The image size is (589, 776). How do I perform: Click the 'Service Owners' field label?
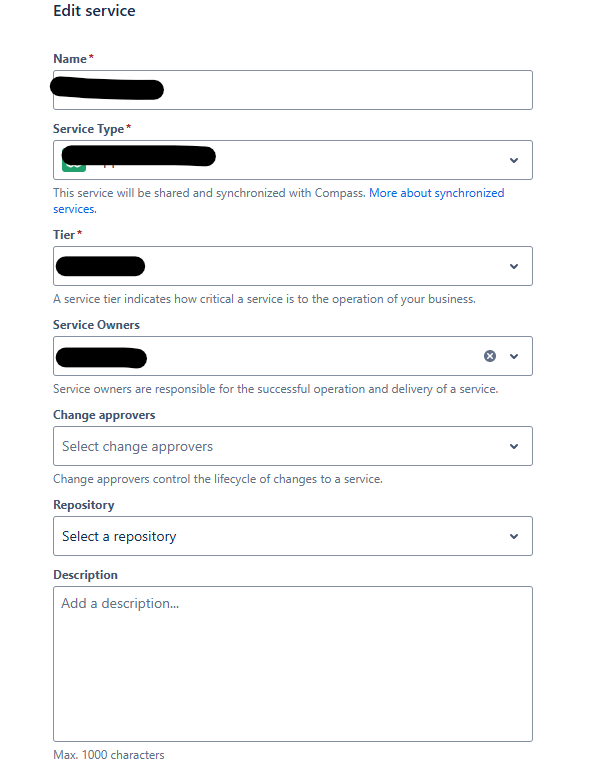(96, 325)
